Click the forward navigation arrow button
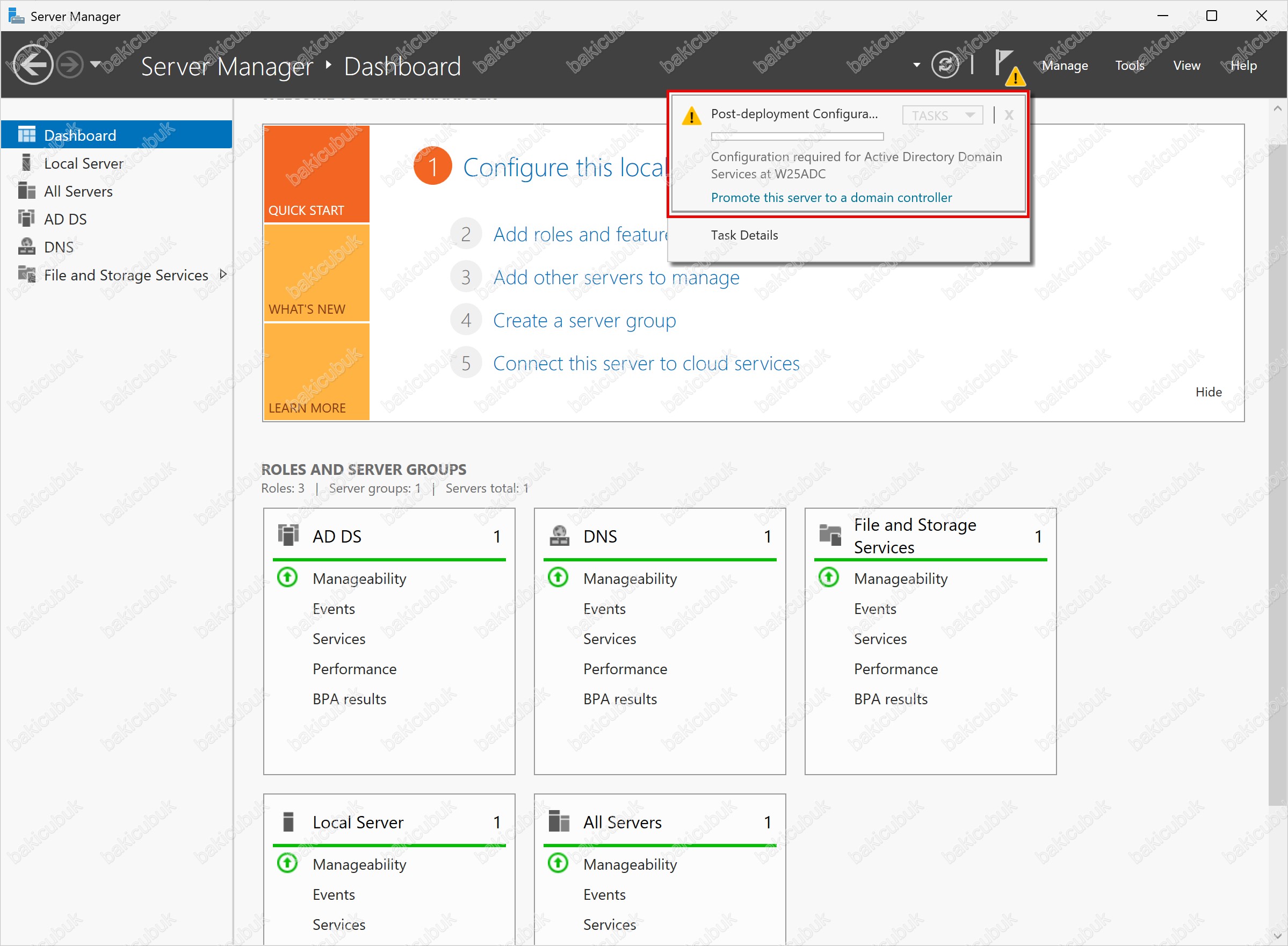The image size is (1288, 946). 71,64
